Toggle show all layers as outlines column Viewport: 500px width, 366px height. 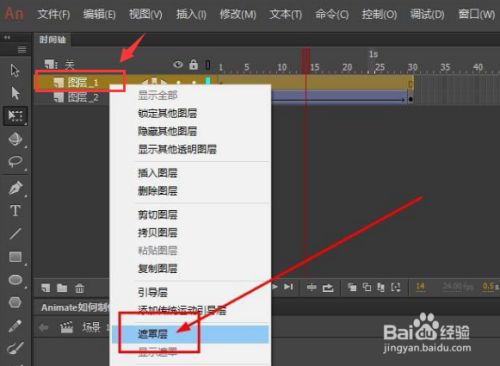pyautogui.click(x=208, y=65)
